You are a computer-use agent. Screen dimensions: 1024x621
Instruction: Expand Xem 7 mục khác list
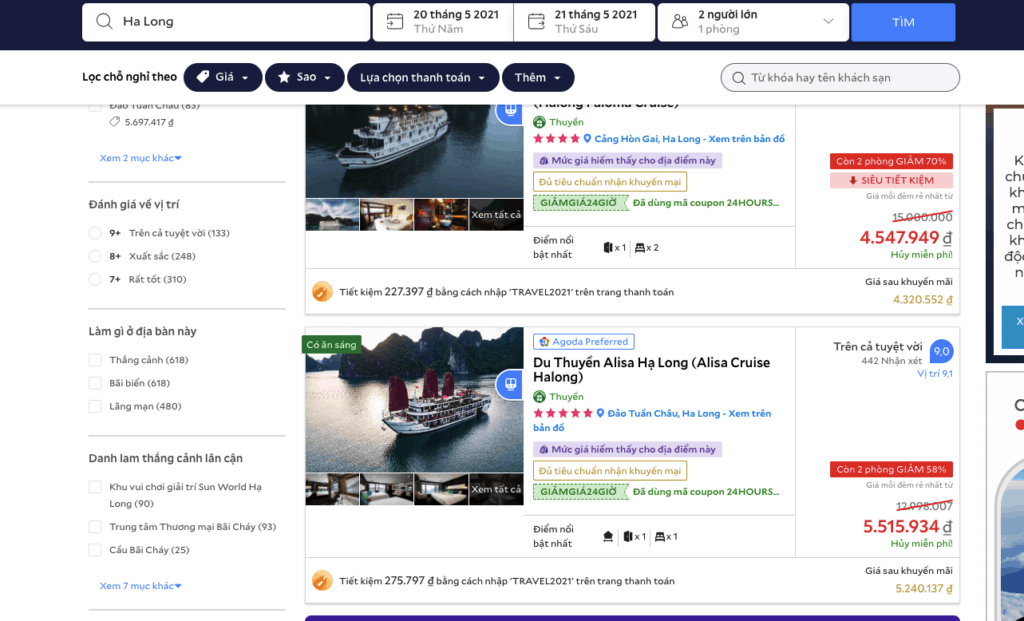click(140, 586)
